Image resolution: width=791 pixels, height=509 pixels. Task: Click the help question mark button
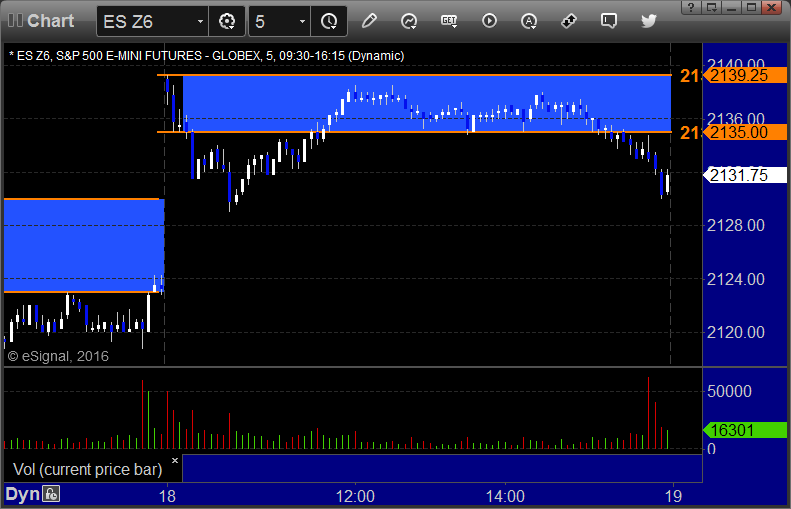[x=691, y=7]
